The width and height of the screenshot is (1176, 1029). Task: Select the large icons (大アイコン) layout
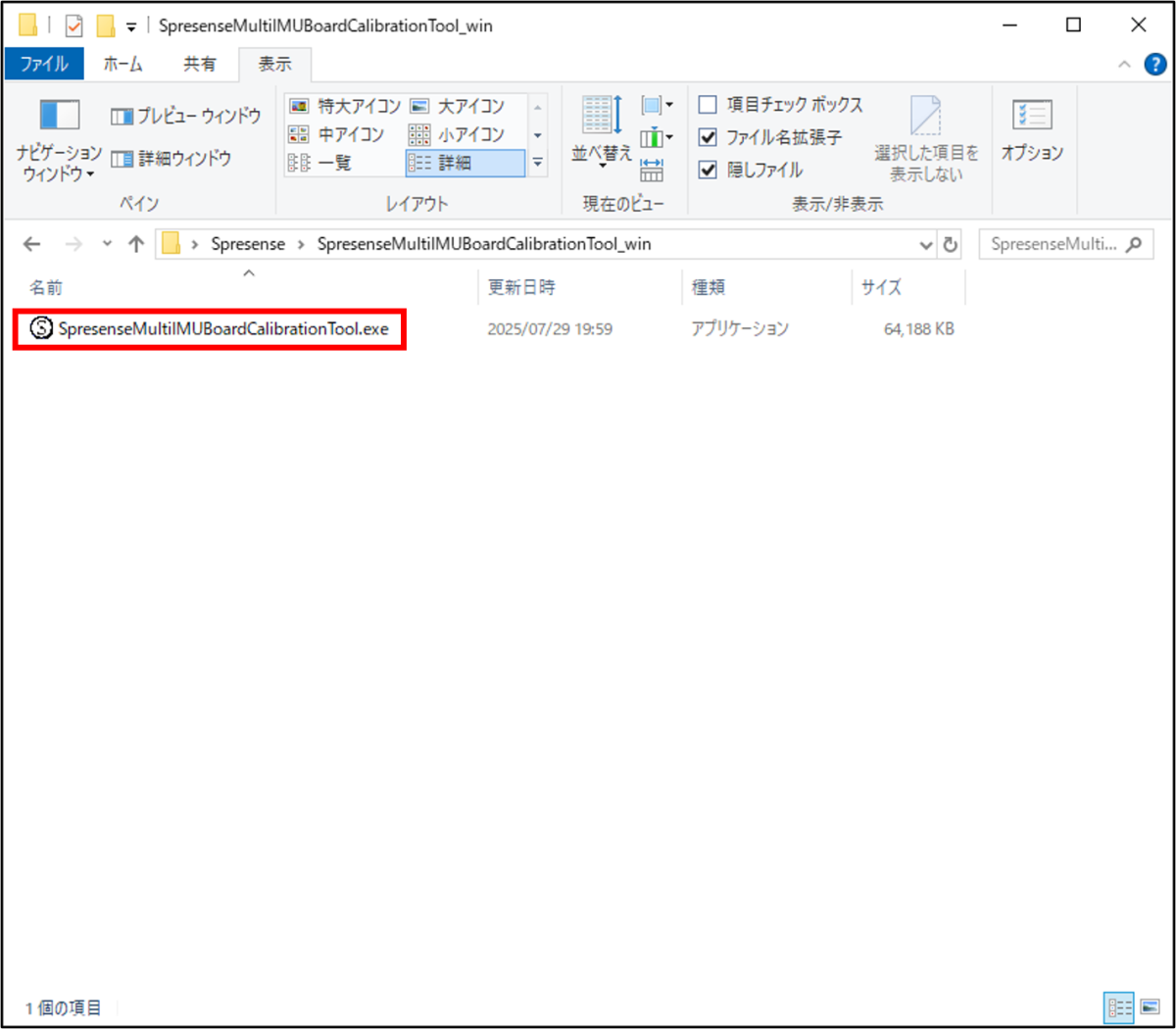point(458,106)
